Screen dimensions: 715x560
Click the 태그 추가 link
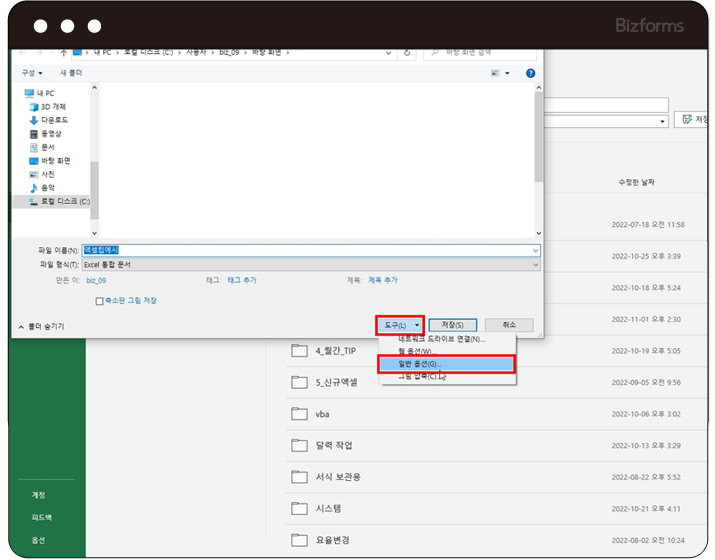[x=242, y=280]
